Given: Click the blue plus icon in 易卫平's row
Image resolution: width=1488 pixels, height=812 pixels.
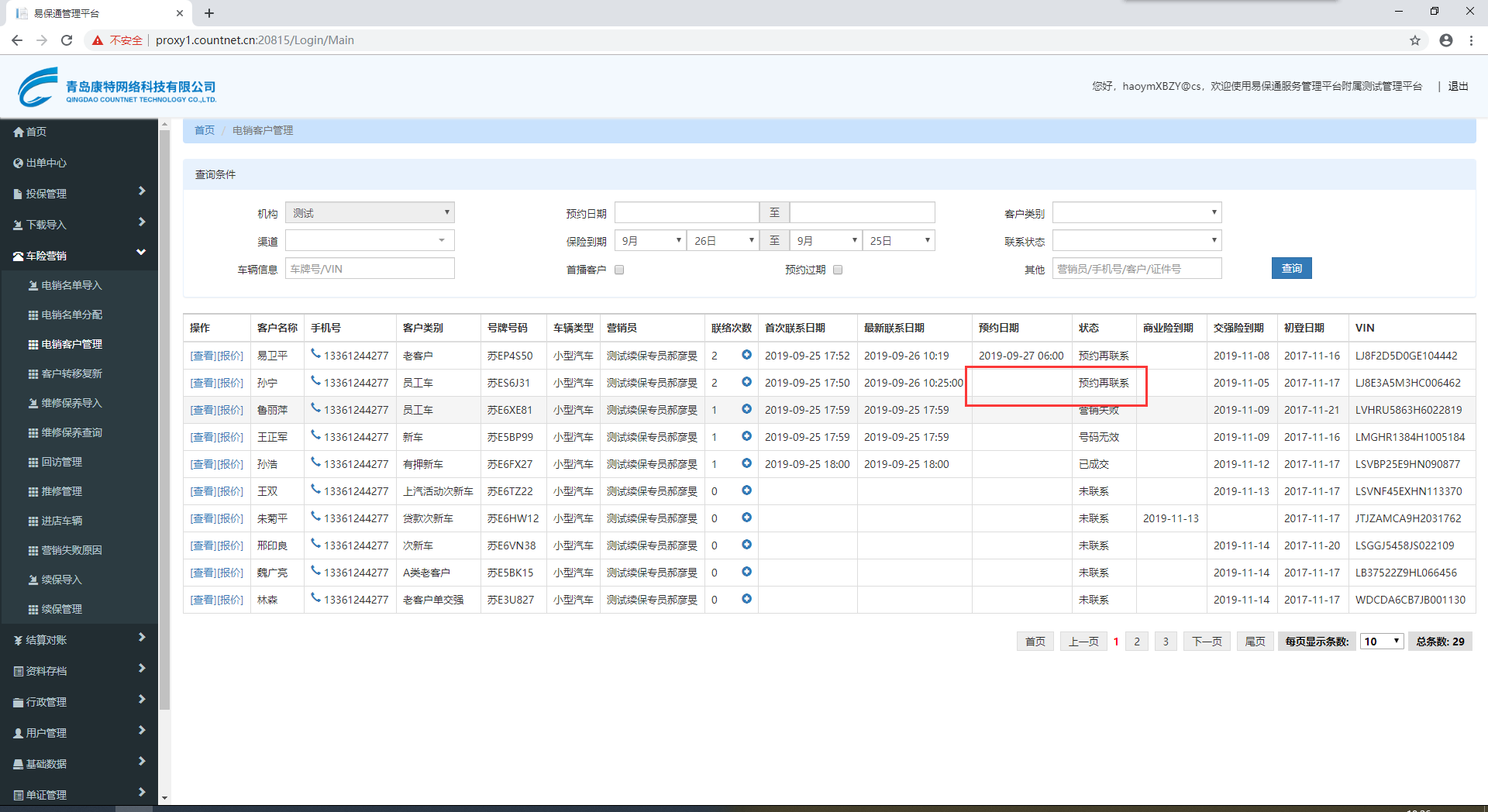Looking at the screenshot, I should (x=746, y=355).
